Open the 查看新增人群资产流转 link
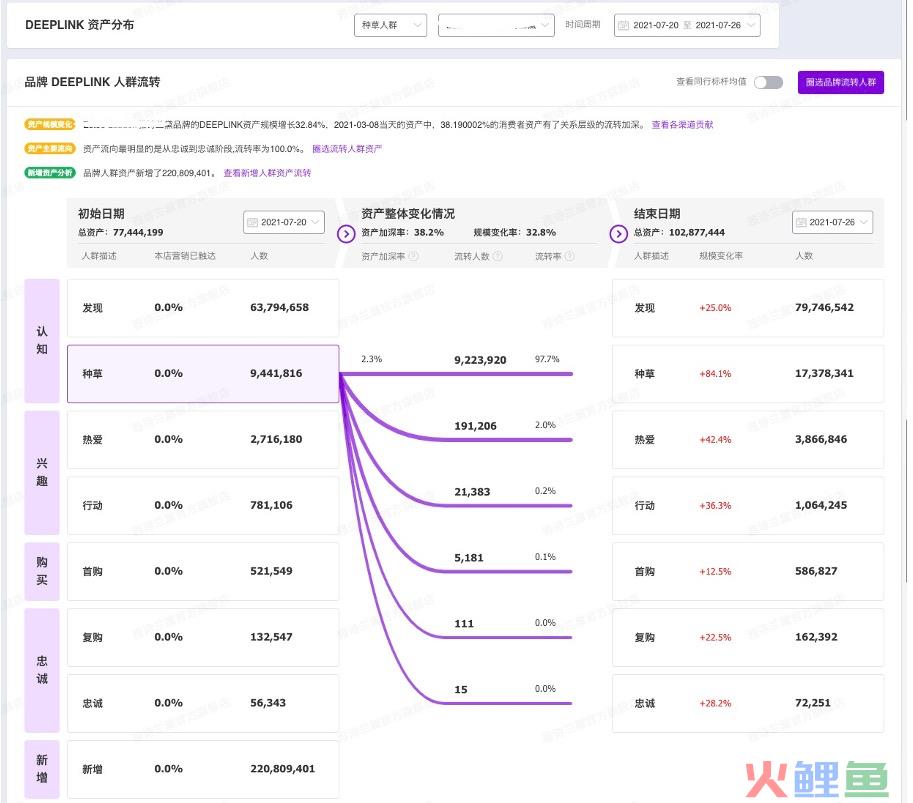913x803 pixels. (267, 173)
